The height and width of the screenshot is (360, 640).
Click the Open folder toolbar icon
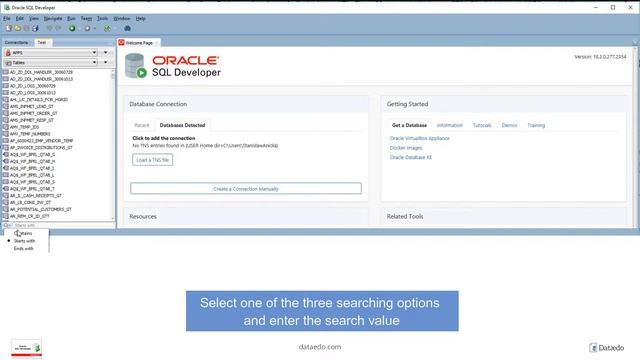(x=18, y=28)
